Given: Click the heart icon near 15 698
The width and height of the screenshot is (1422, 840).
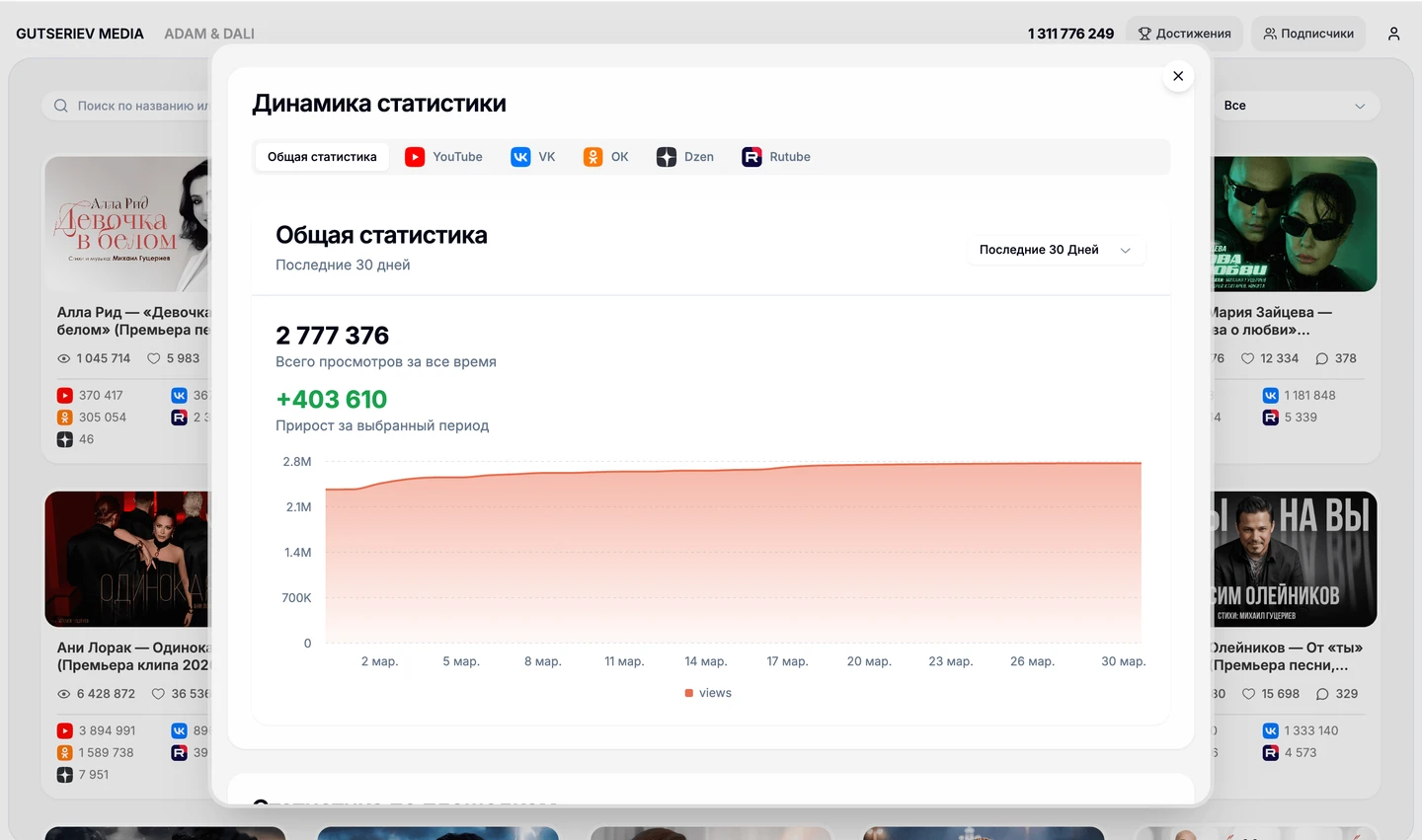Looking at the screenshot, I should 1249,694.
